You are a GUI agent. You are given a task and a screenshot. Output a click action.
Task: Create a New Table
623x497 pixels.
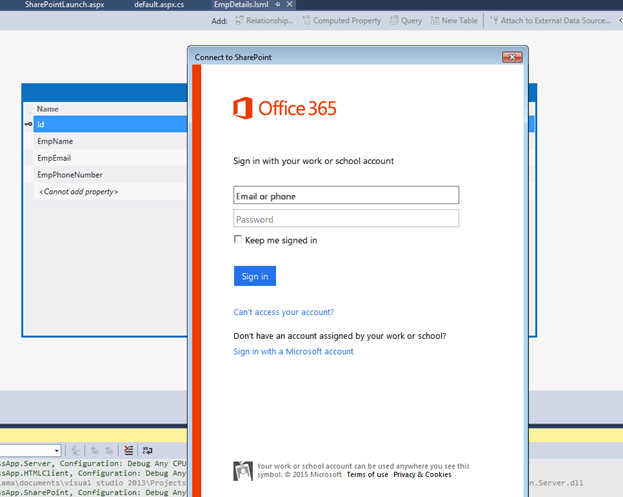(454, 21)
